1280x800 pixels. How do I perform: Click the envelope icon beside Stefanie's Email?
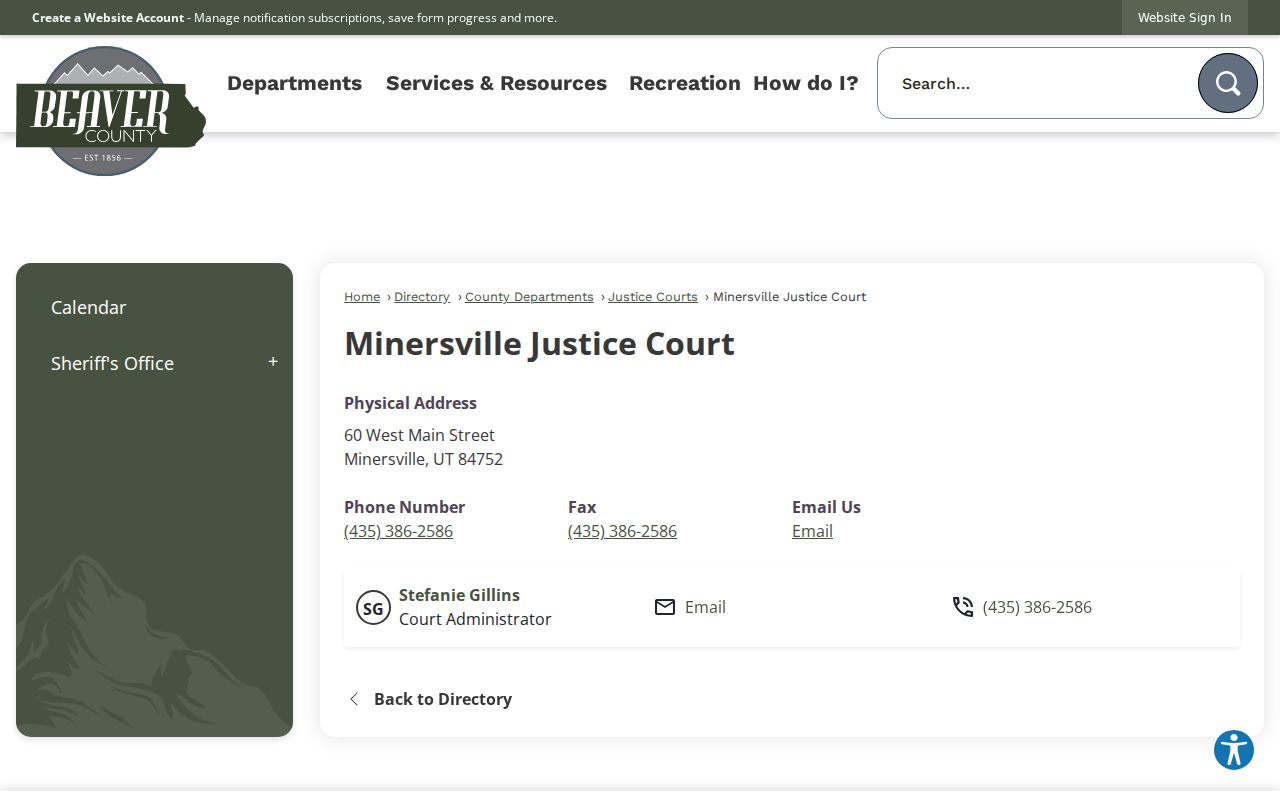[x=665, y=607]
